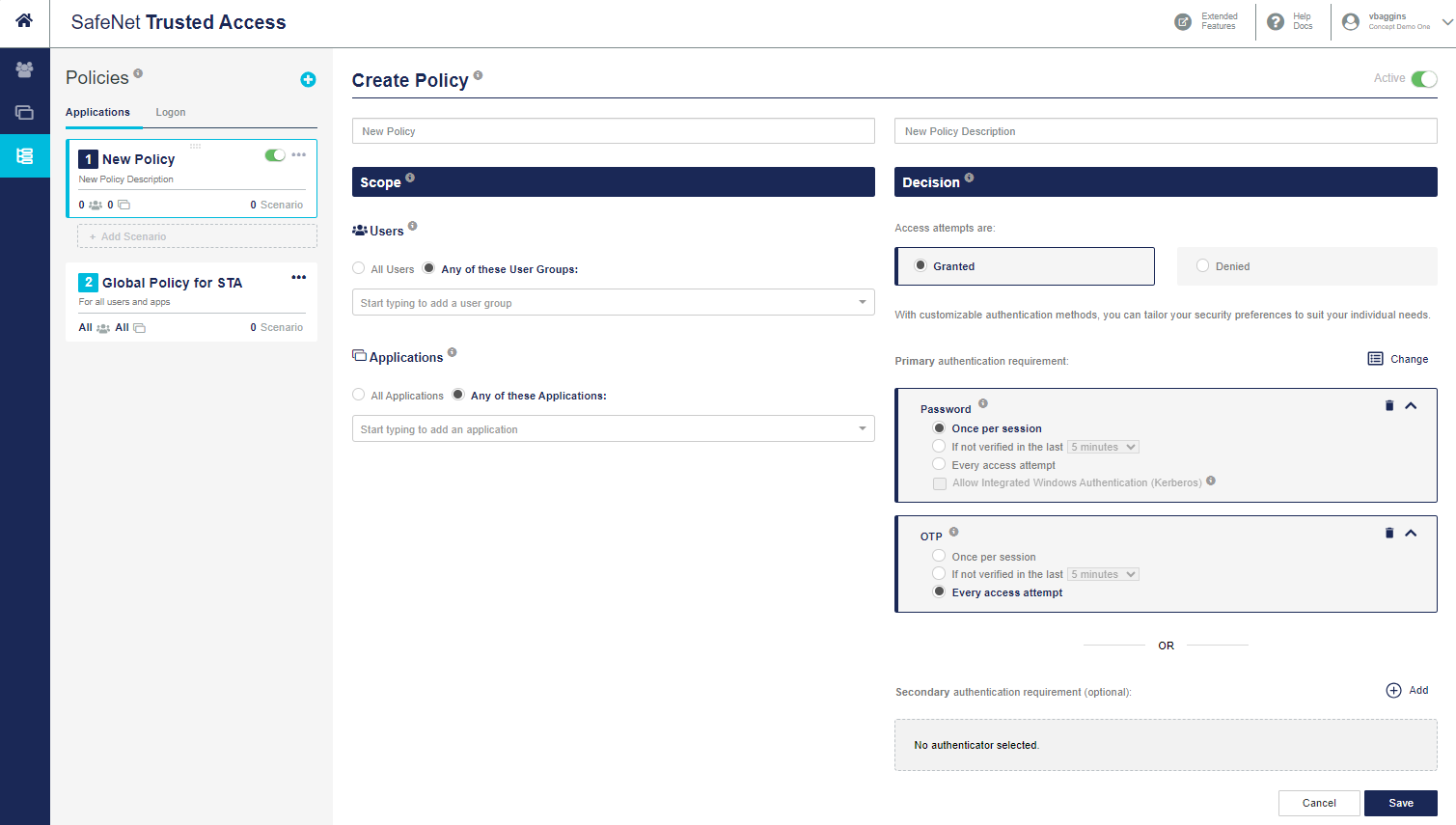Select OTP If not verified radio
The height and width of the screenshot is (825, 1456).
coord(939,573)
